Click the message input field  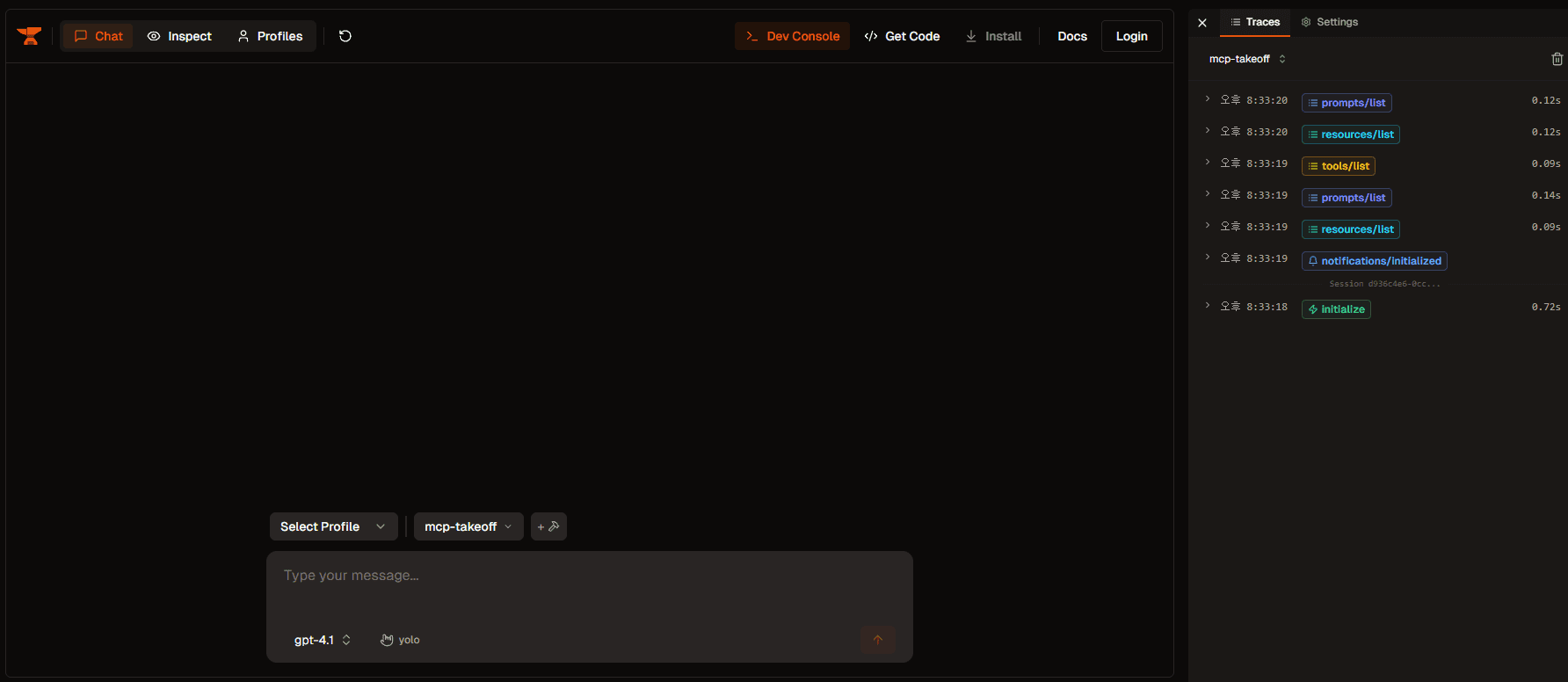589,586
